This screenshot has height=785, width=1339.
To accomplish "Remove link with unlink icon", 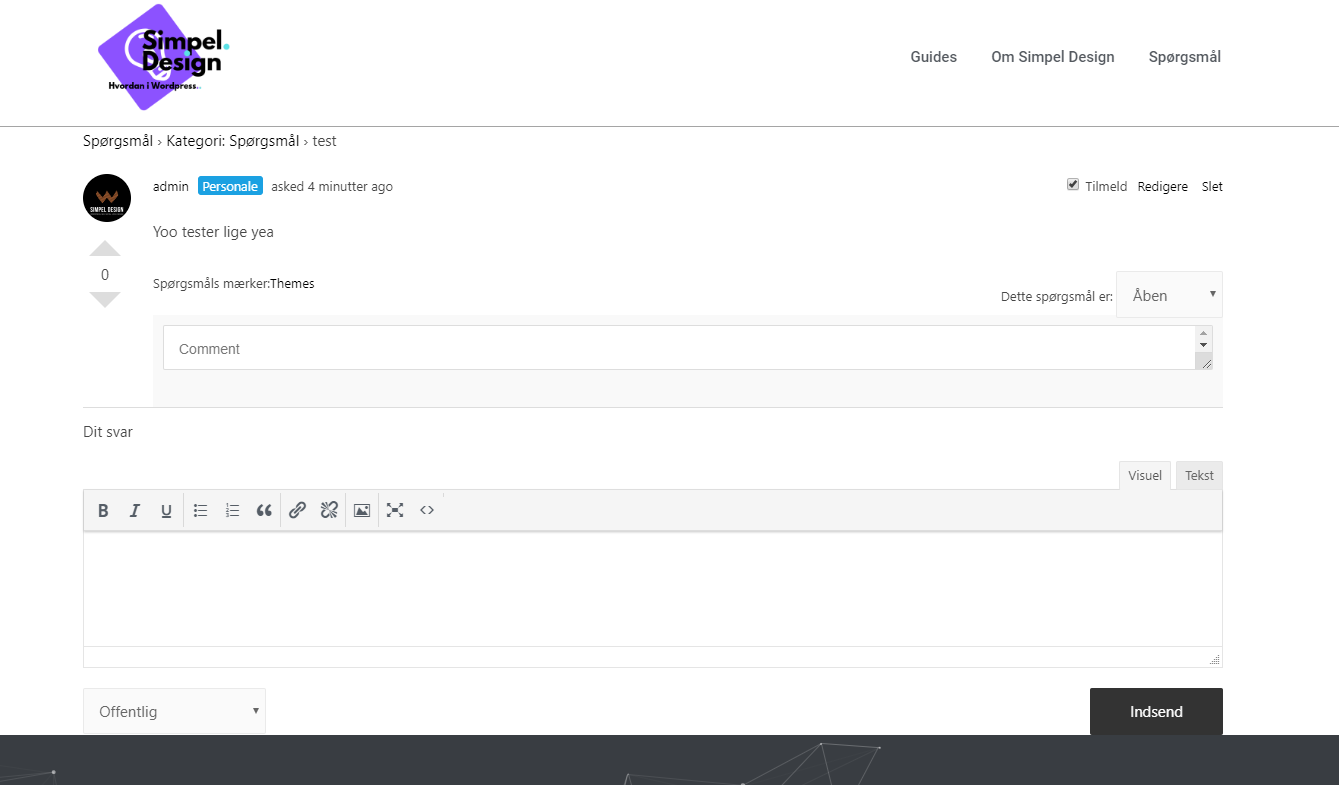I will (x=329, y=510).
